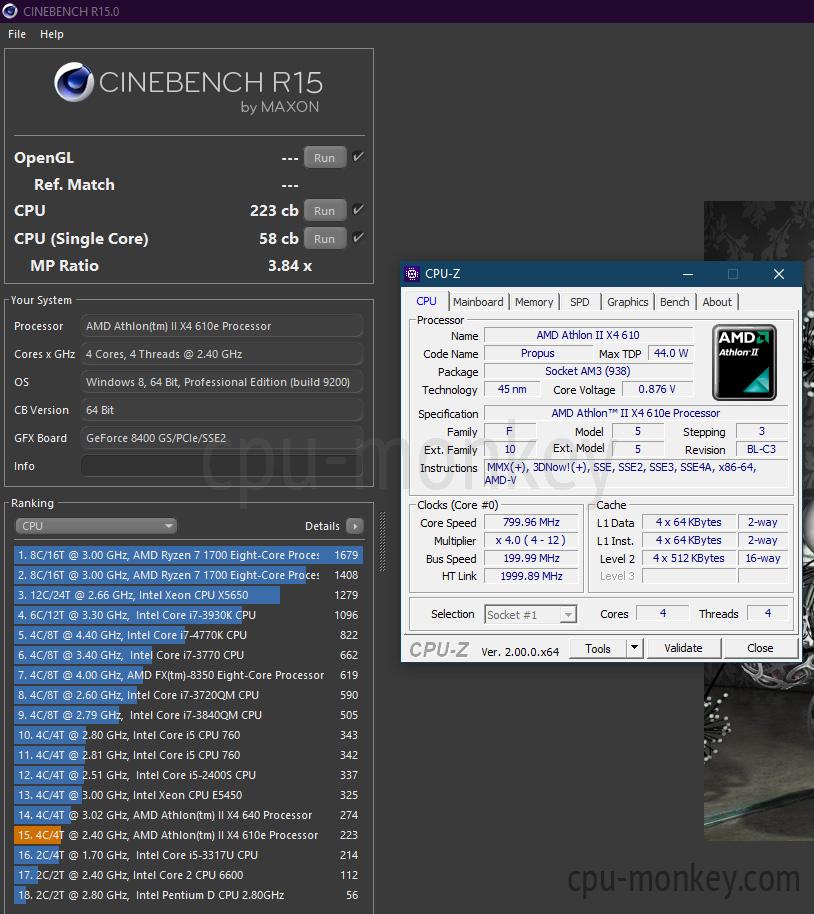Click the CPU-Z title bar icon

click(x=412, y=273)
